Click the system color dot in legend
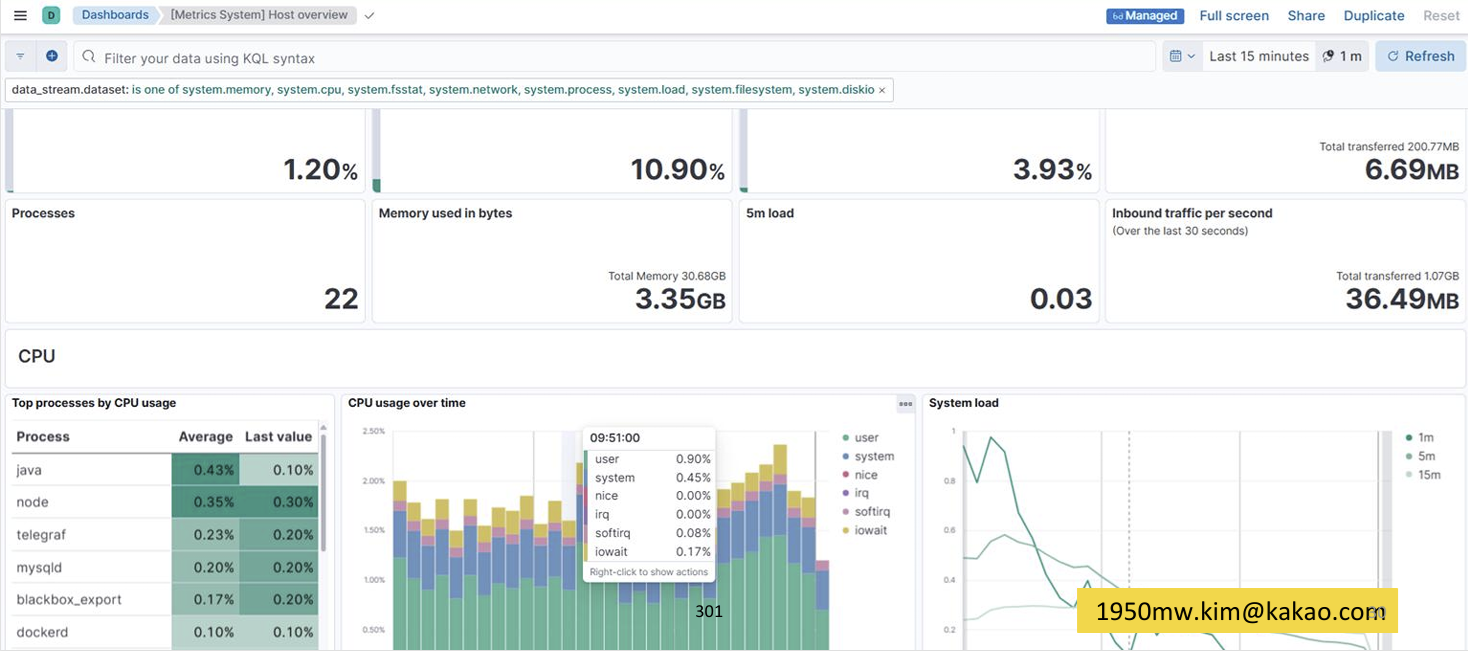Screen dimensions: 1468x651 (846, 457)
